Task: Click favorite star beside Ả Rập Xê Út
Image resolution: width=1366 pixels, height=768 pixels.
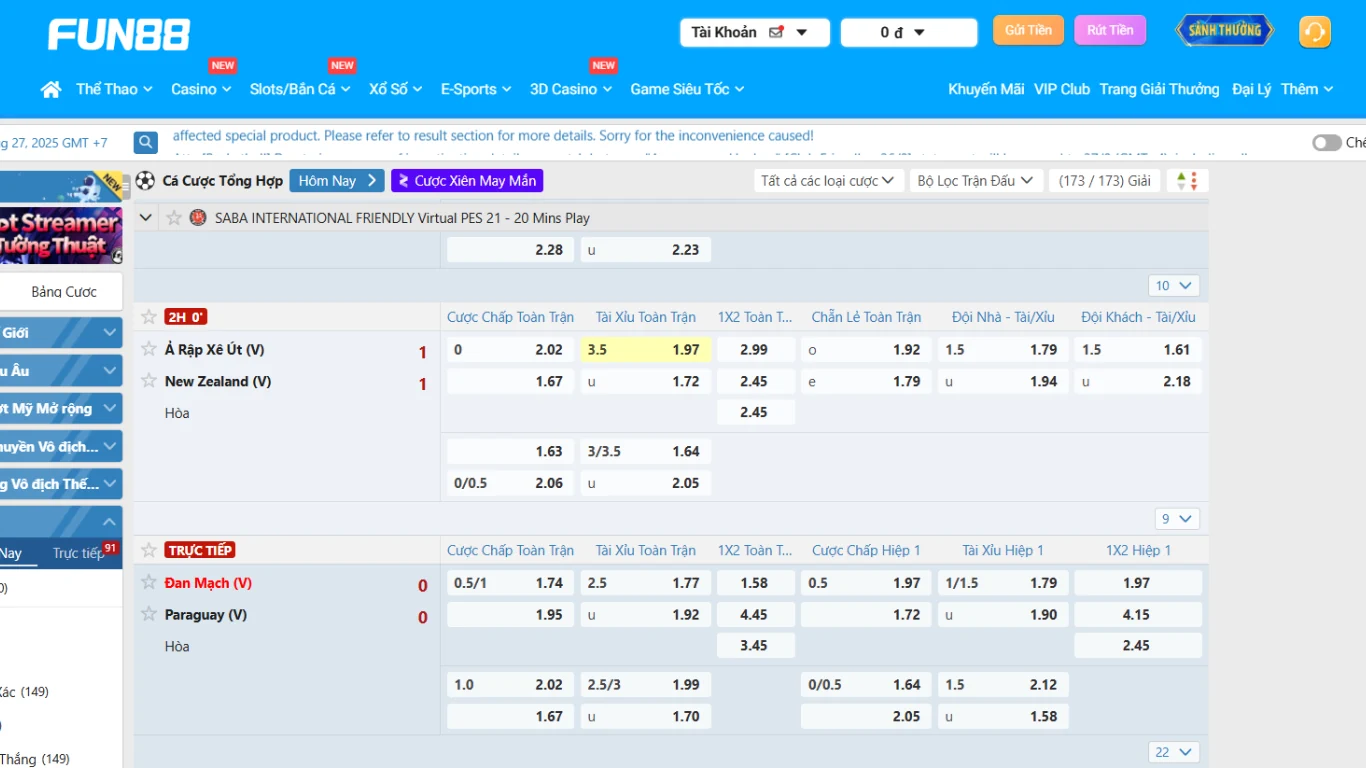Action: tap(149, 349)
